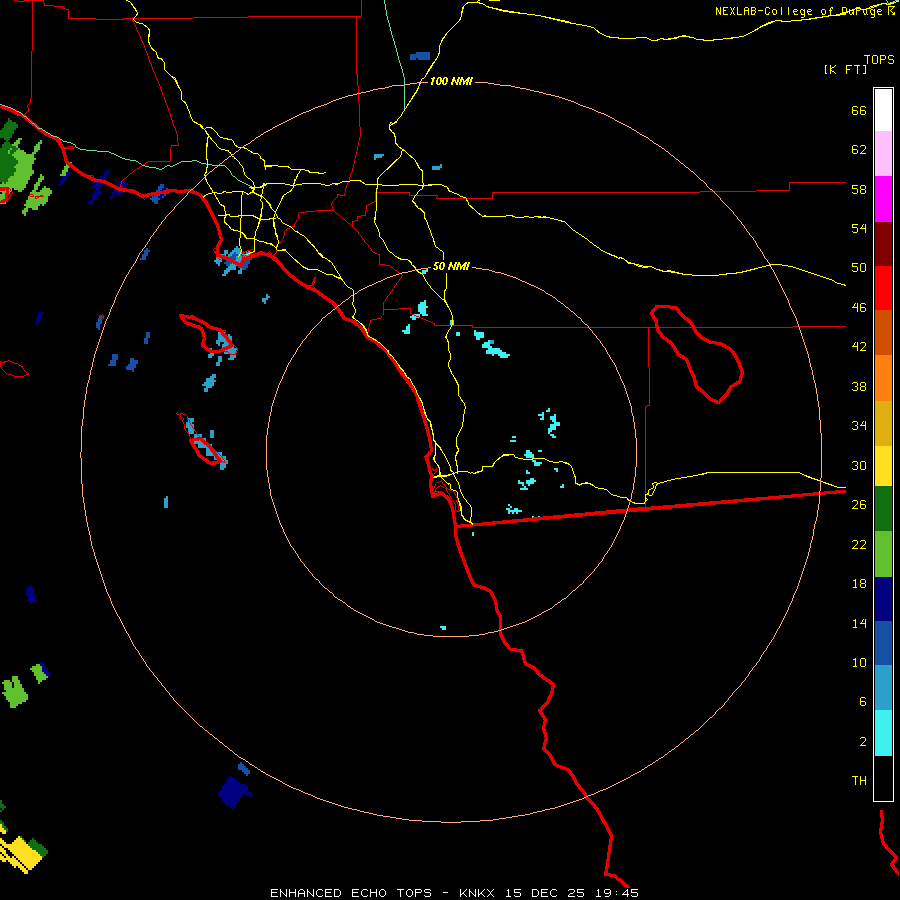Click the [K FT] units label

click(x=845, y=69)
